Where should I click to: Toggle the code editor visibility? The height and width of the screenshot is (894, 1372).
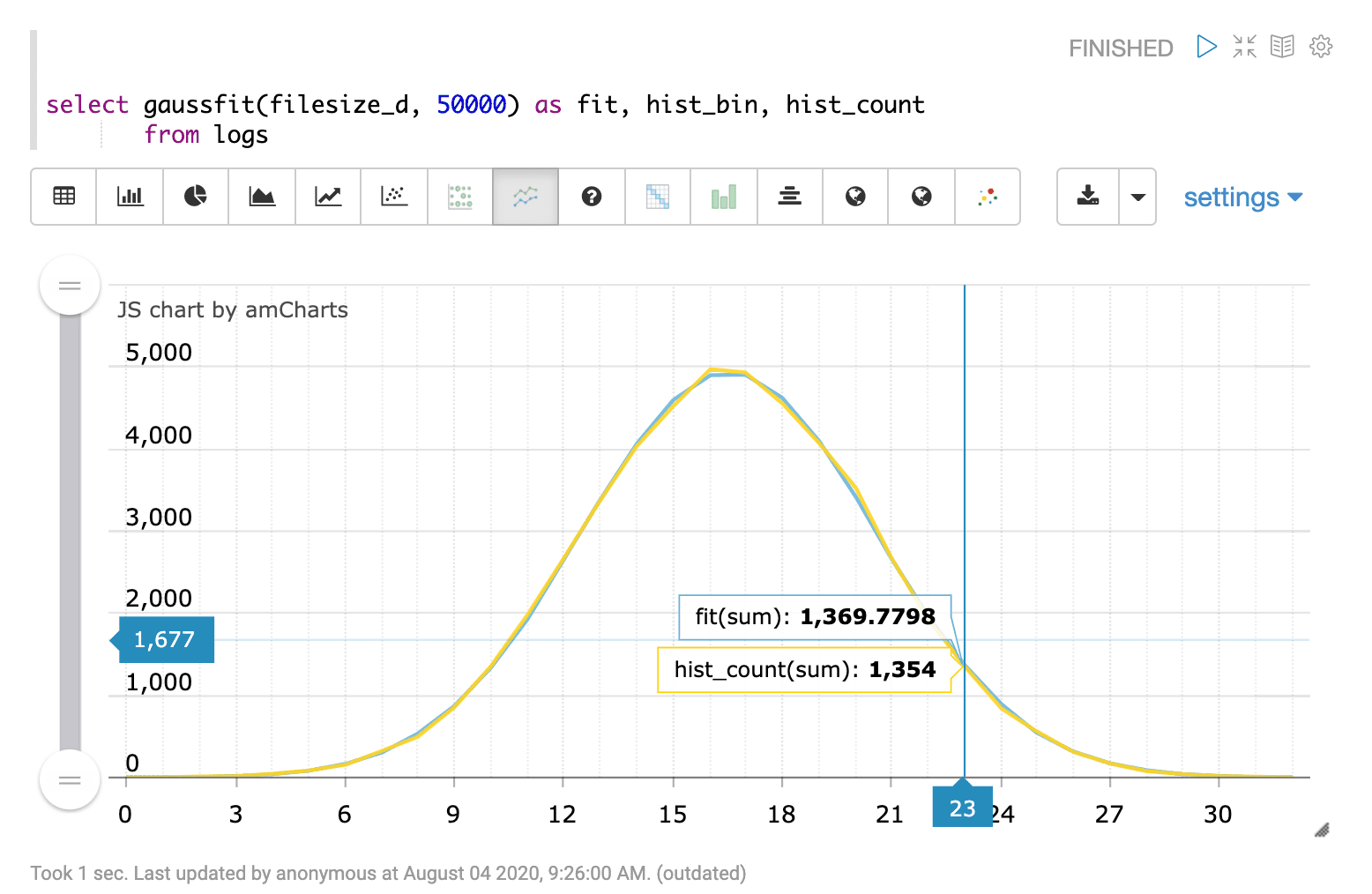pos(1282,47)
